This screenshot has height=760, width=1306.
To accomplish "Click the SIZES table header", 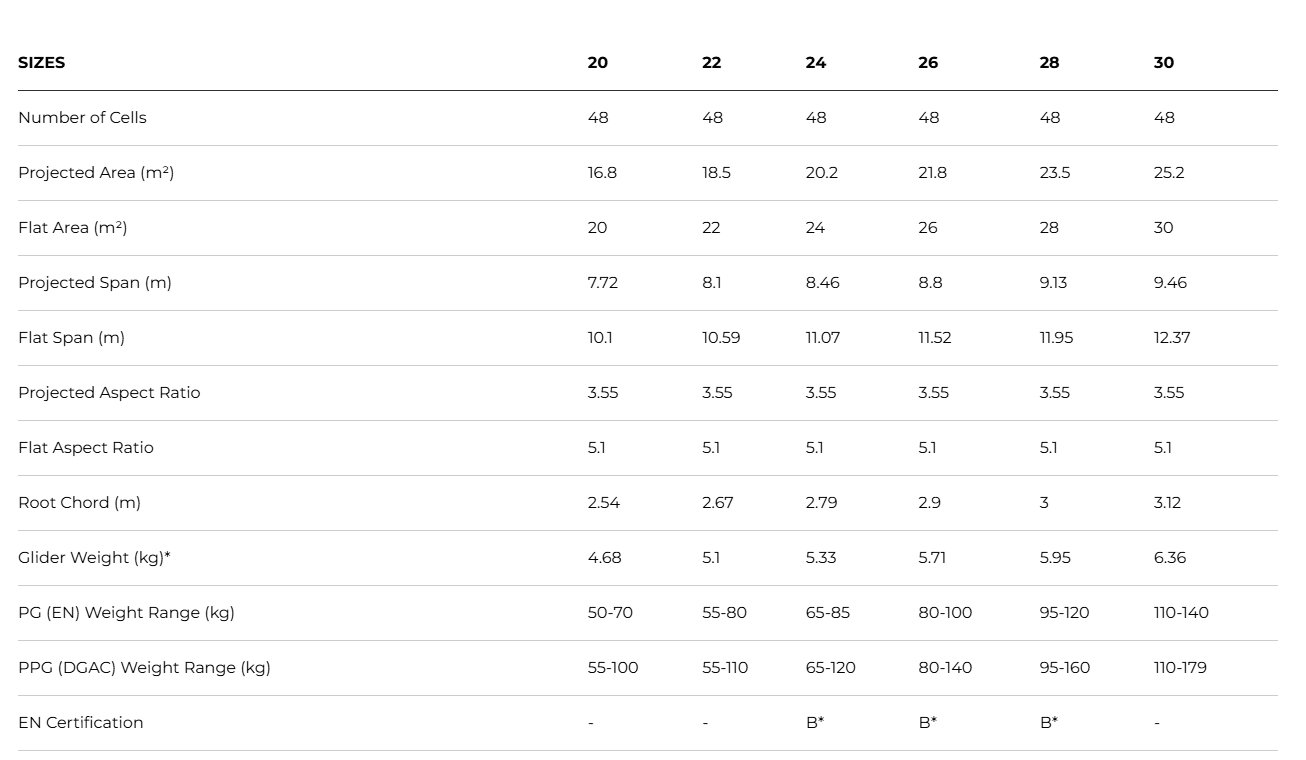I will (41, 62).
